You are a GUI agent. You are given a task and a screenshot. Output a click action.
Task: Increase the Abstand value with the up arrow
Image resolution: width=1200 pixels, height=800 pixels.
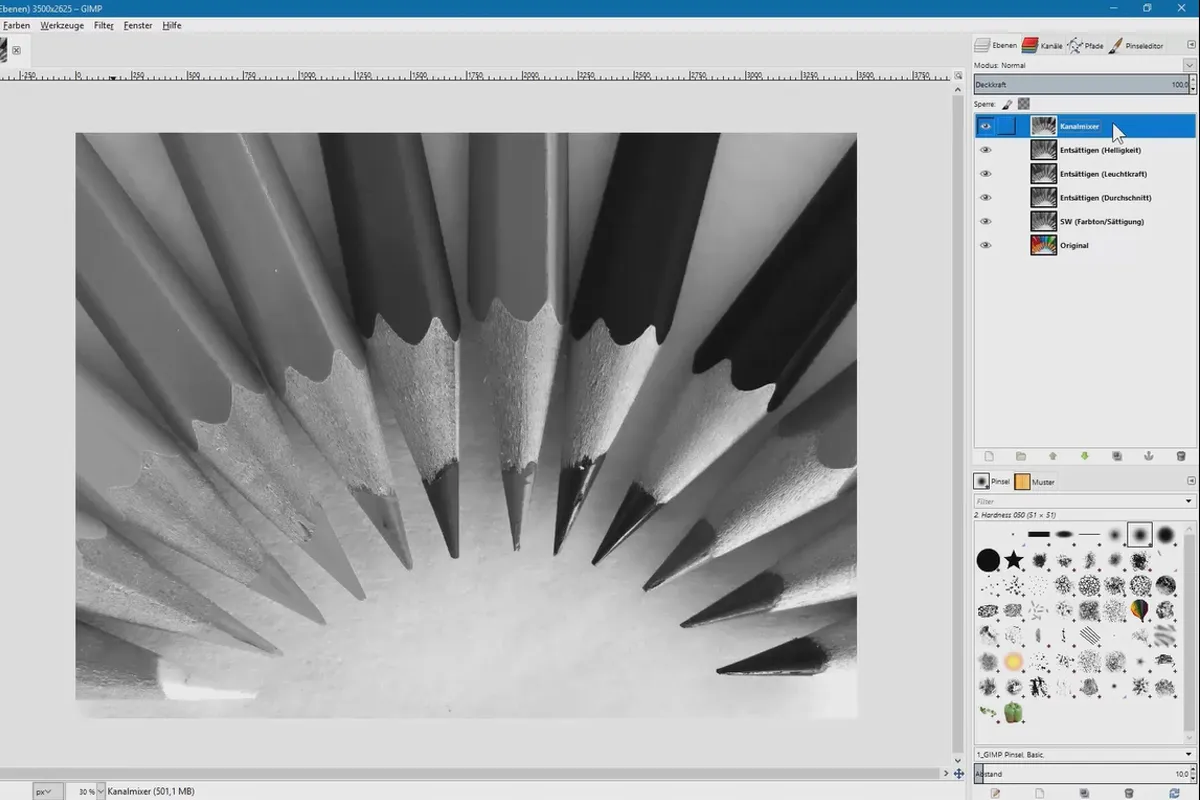tap(1192, 770)
